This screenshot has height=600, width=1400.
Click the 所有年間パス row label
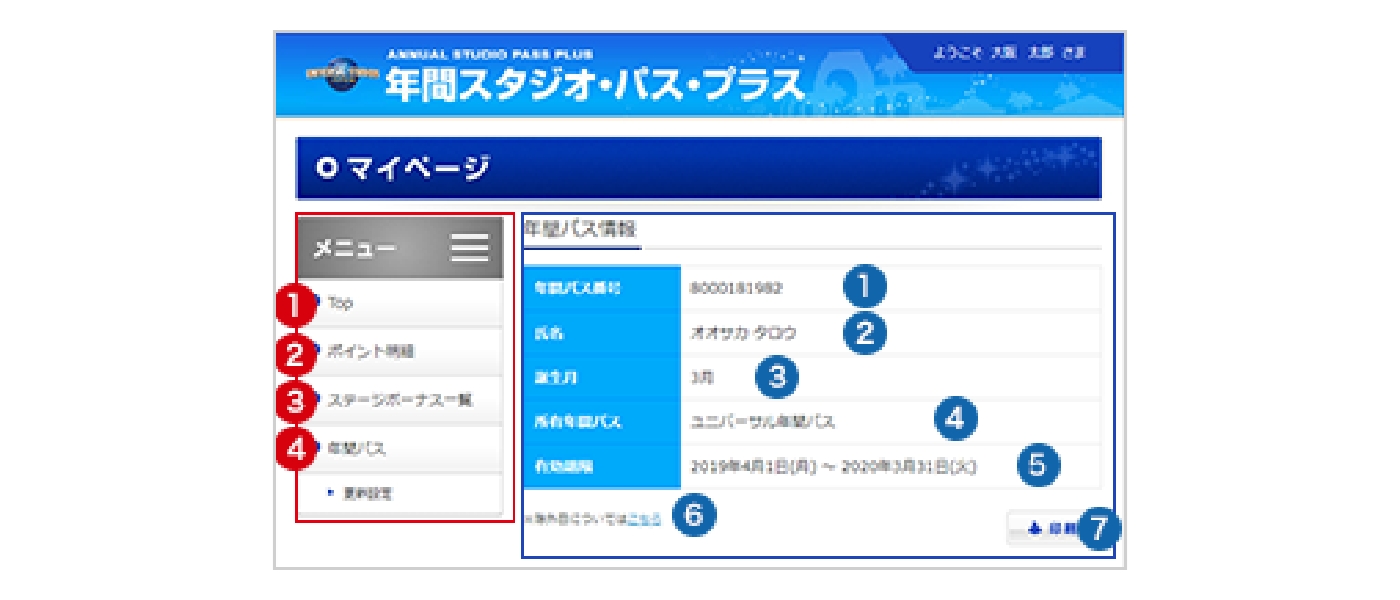[x=601, y=422]
